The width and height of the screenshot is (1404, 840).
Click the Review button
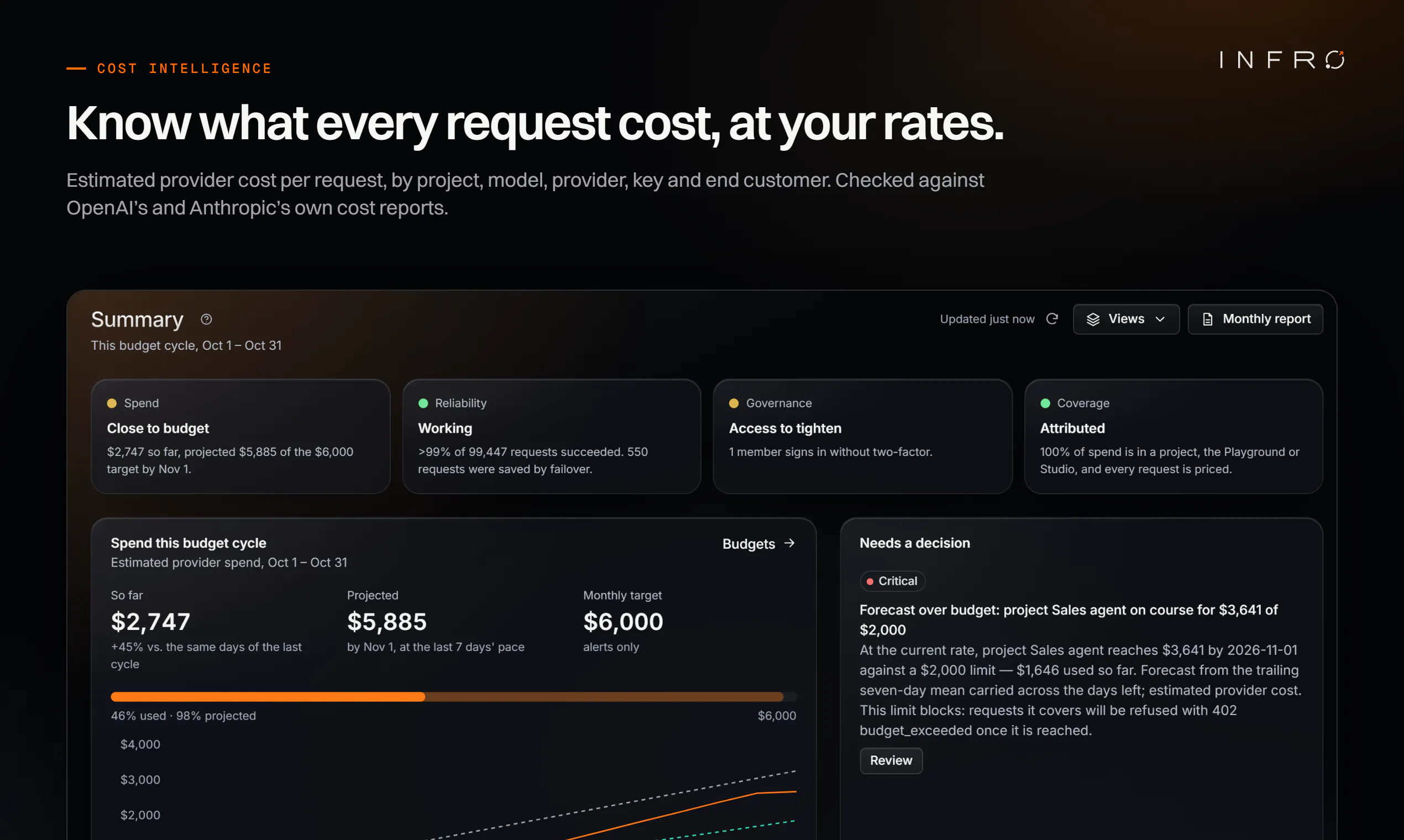(891, 760)
